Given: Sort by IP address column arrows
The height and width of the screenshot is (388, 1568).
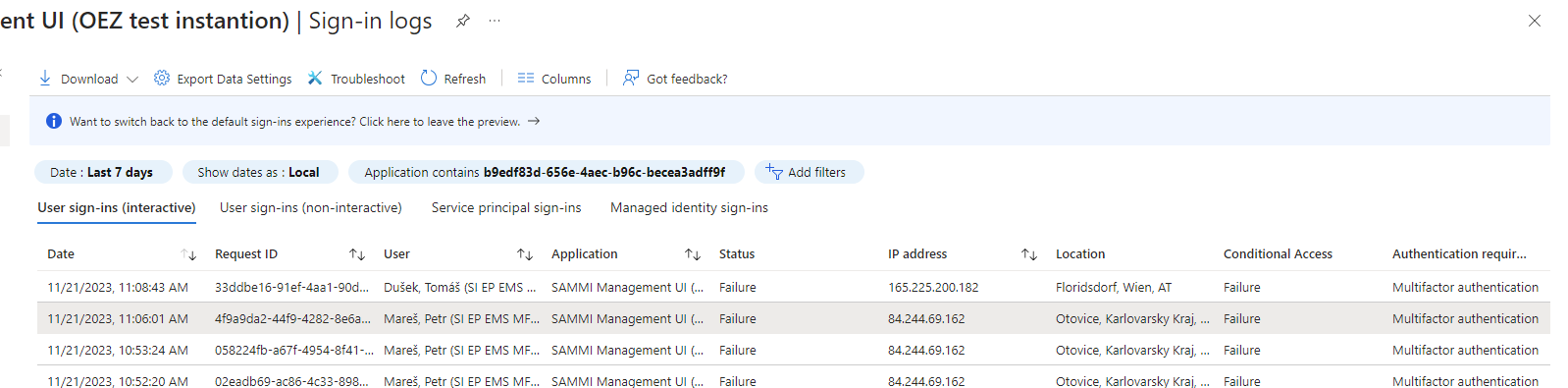Looking at the screenshot, I should [1029, 254].
